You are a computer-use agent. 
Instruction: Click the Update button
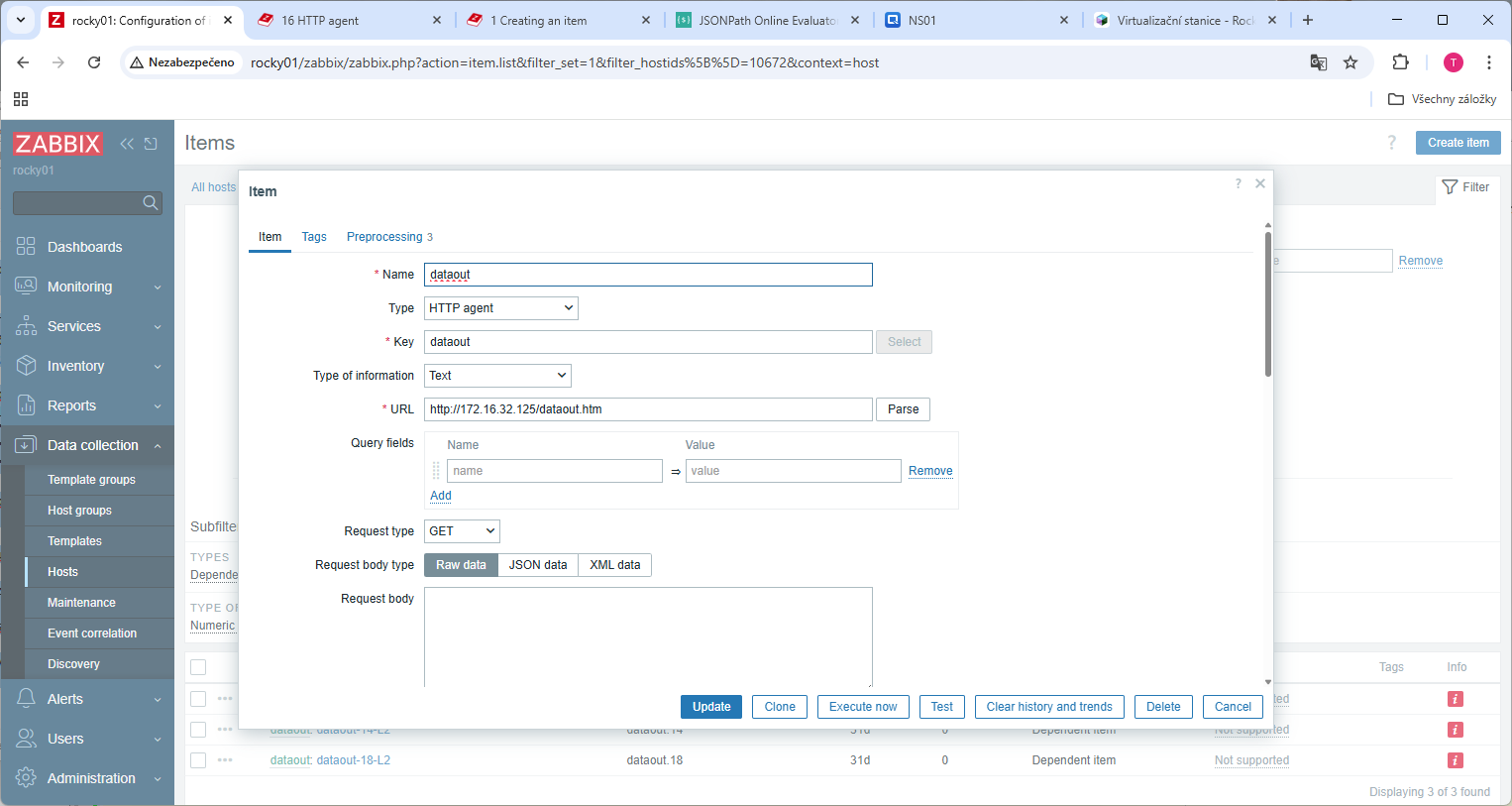click(710, 707)
